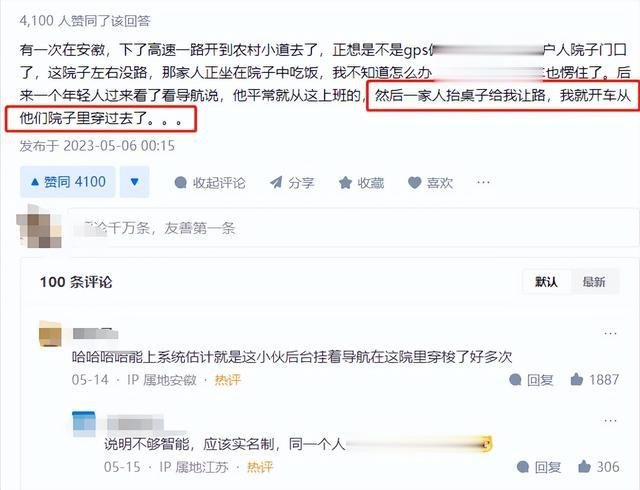640x490 pixels.
Task: Like the comment with 306 likes
Action: [x=599, y=467]
